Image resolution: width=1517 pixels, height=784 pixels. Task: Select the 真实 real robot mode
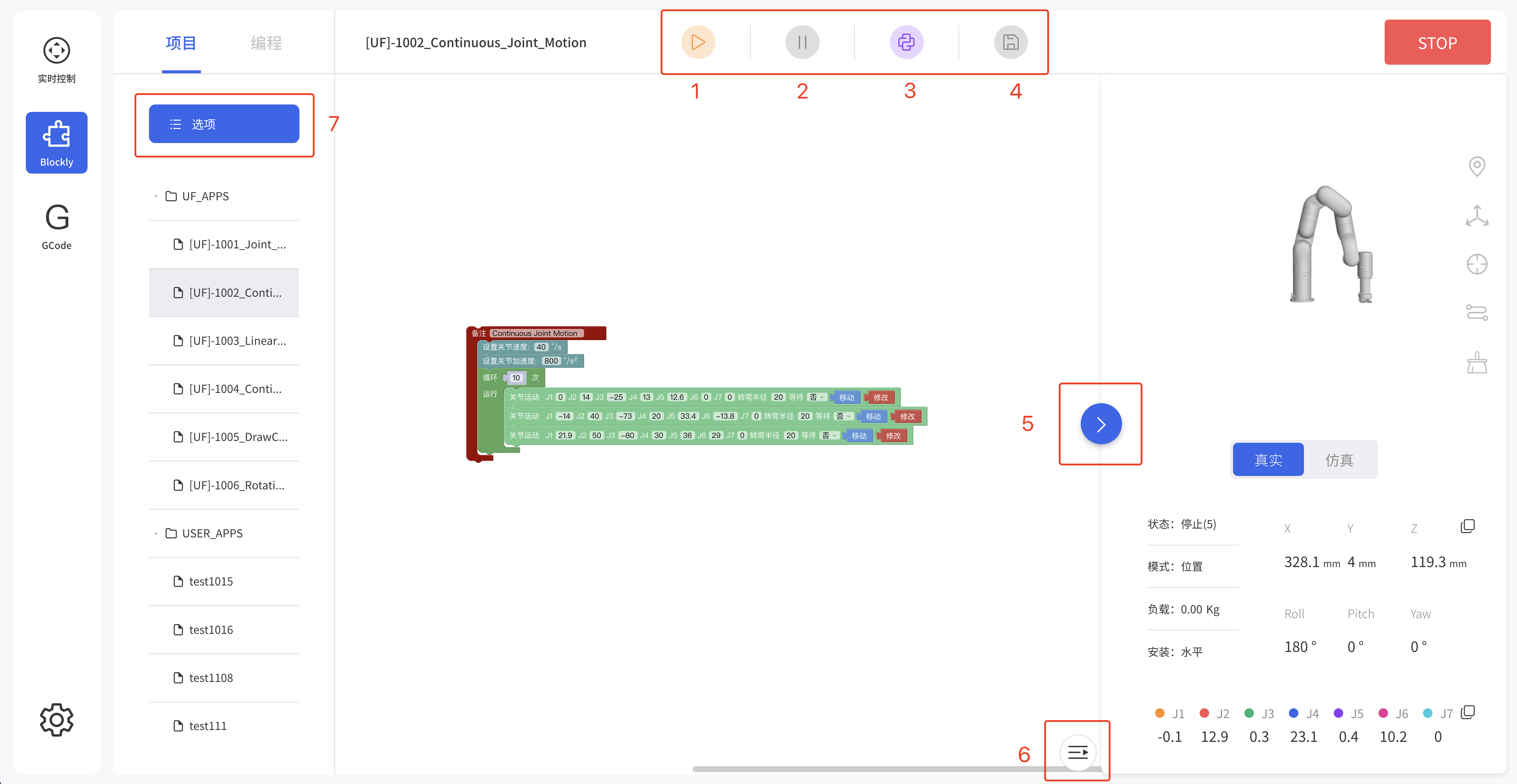[x=1268, y=460]
